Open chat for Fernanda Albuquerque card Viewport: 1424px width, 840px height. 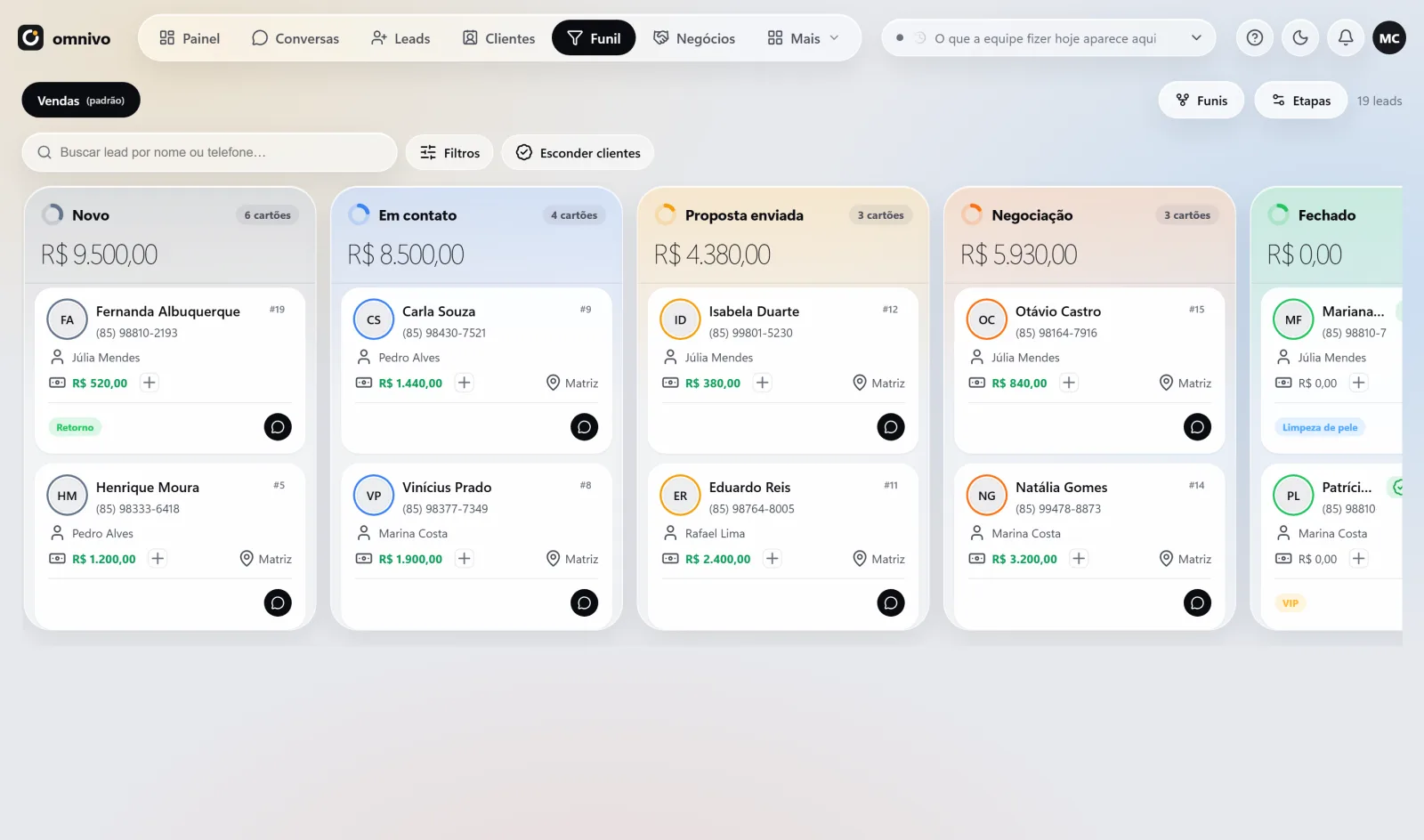[x=278, y=427]
